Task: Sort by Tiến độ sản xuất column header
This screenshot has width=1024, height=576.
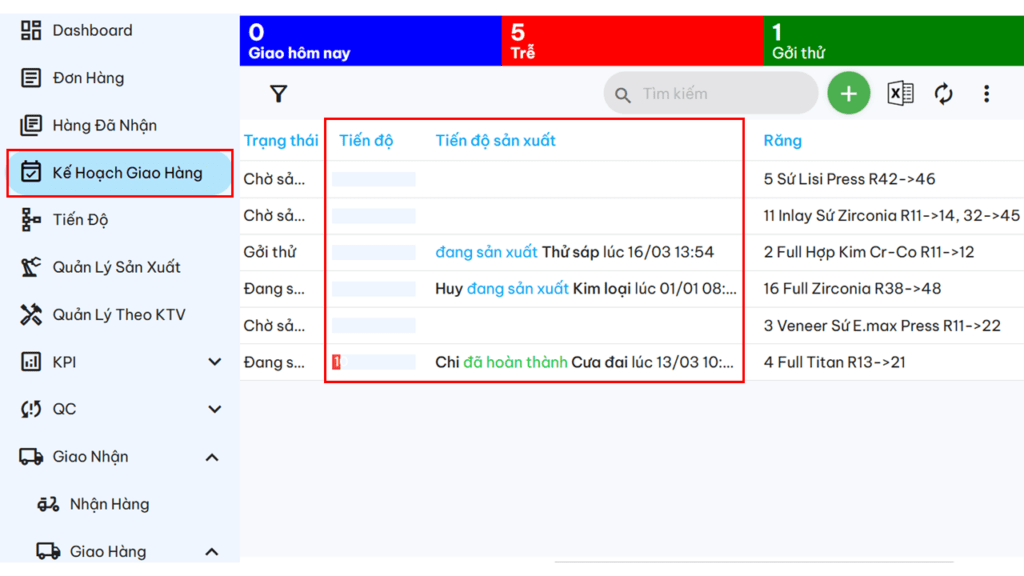Action: click(x=496, y=141)
